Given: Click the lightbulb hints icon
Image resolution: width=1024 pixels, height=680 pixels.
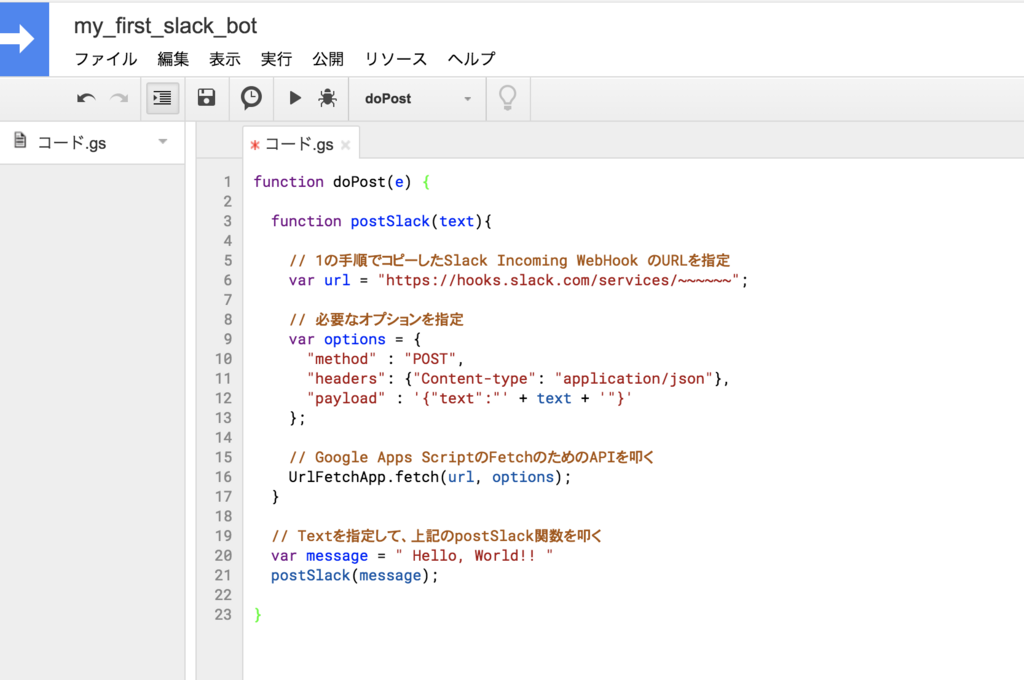Looking at the screenshot, I should point(507,98).
